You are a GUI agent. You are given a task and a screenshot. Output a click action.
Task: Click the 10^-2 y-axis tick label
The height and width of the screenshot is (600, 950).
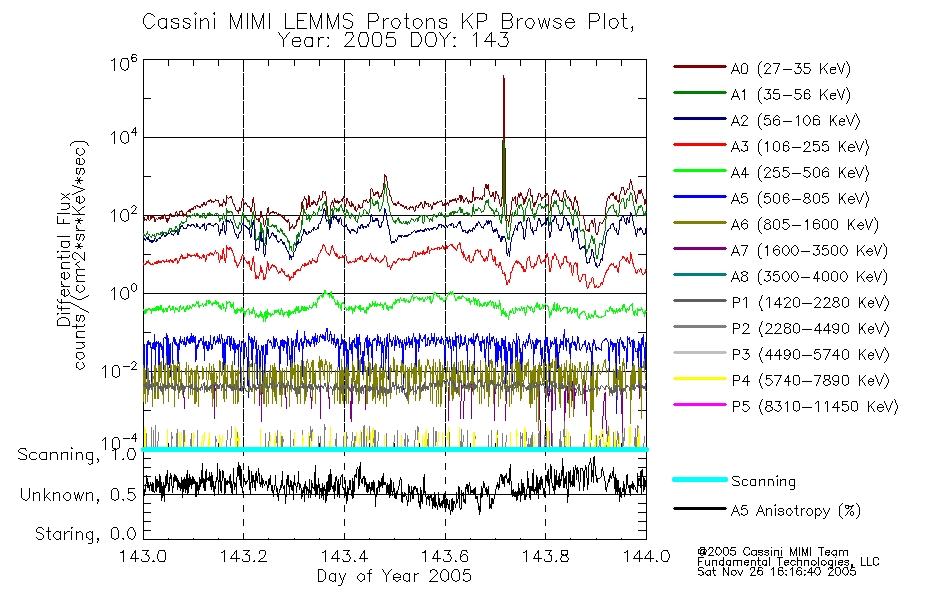[120, 370]
